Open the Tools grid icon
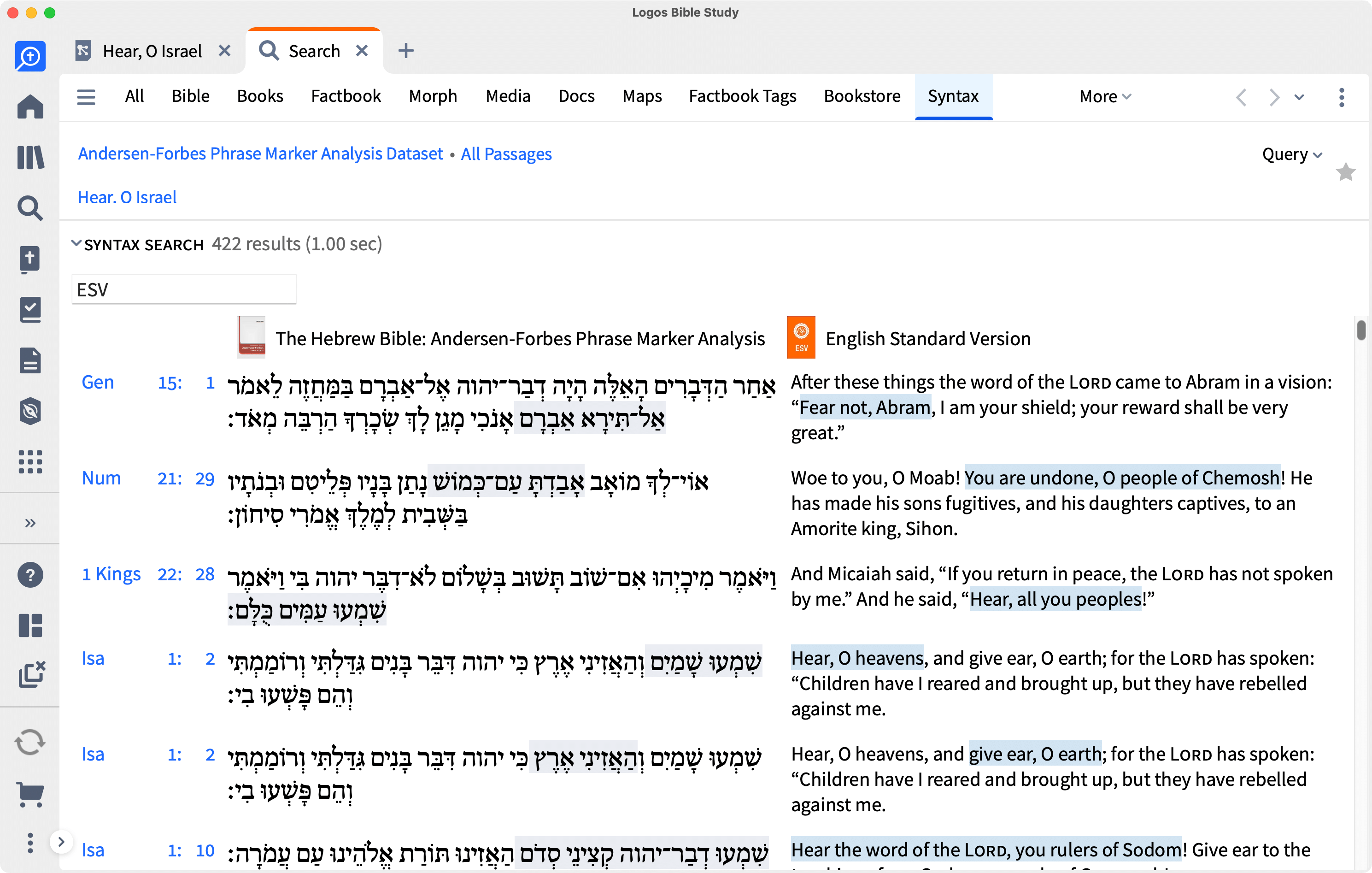The width and height of the screenshot is (1372, 873). click(x=30, y=461)
